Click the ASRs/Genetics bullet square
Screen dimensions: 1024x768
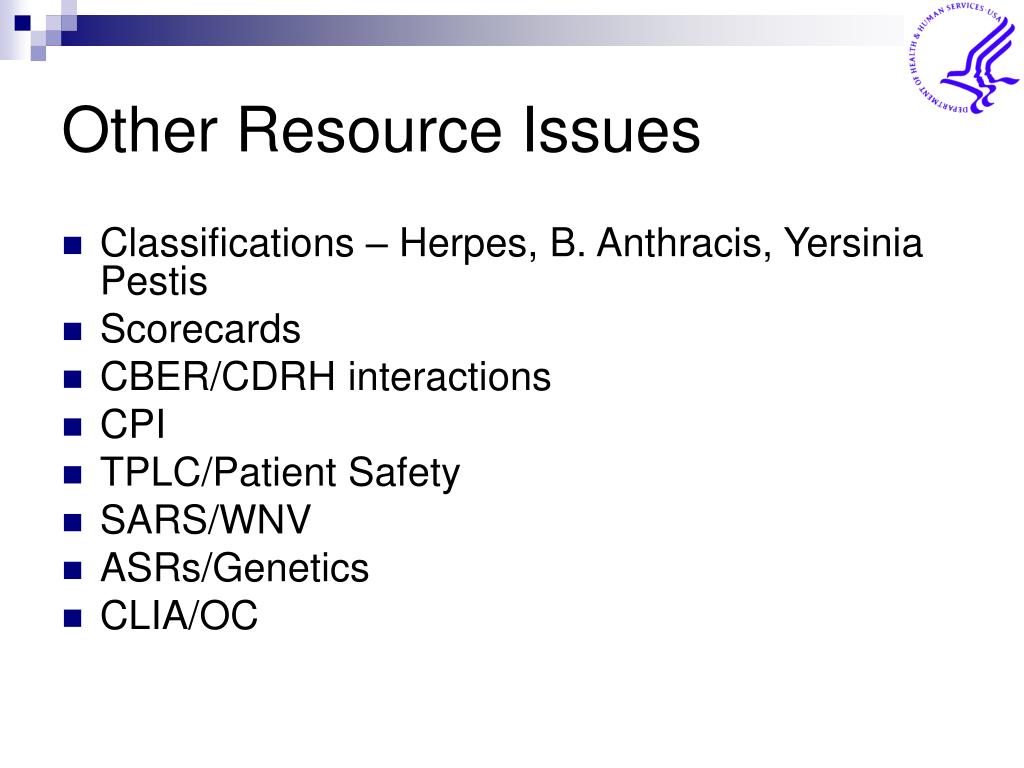(x=72, y=570)
